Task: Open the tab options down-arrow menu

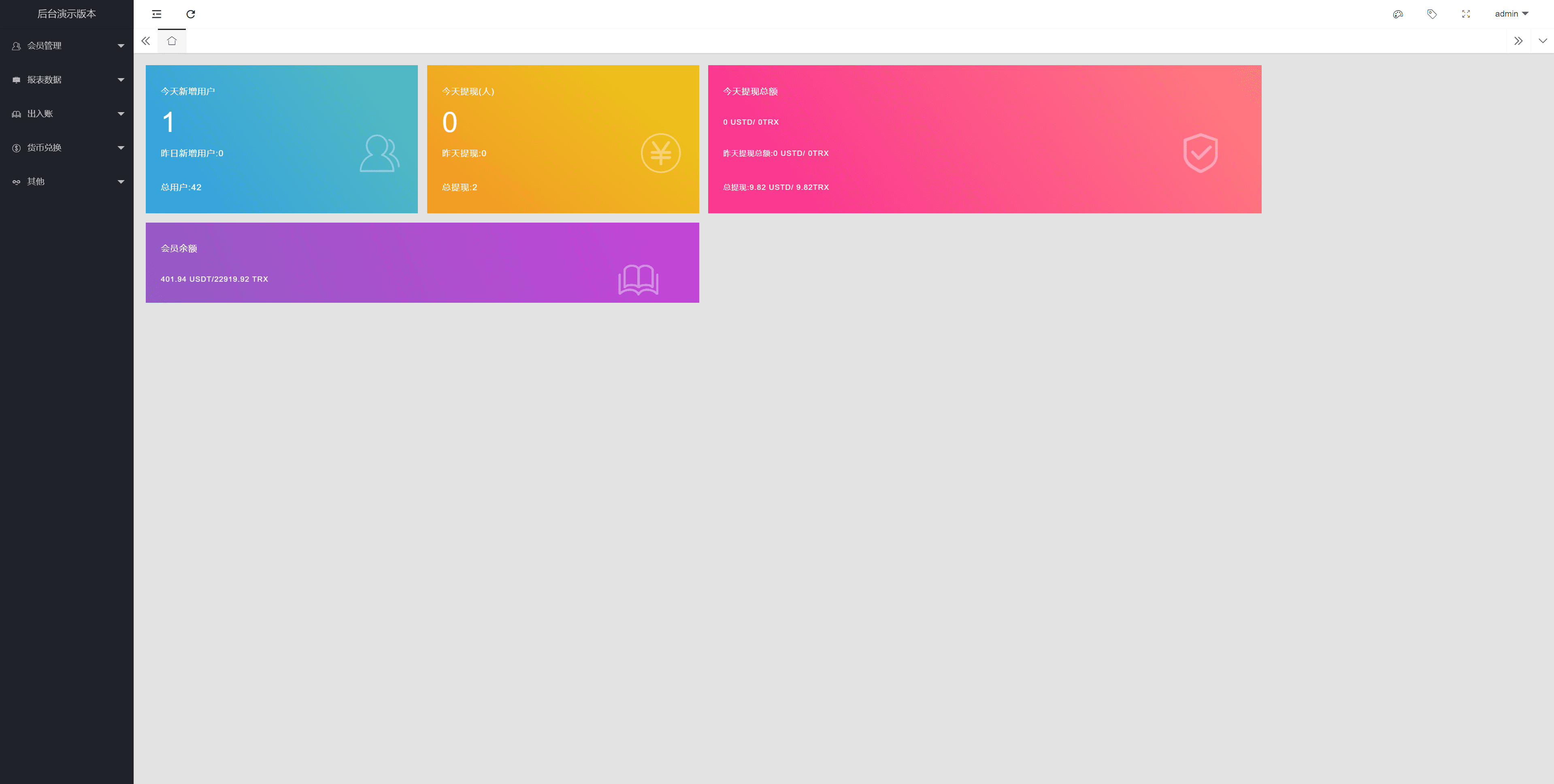Action: [x=1542, y=41]
